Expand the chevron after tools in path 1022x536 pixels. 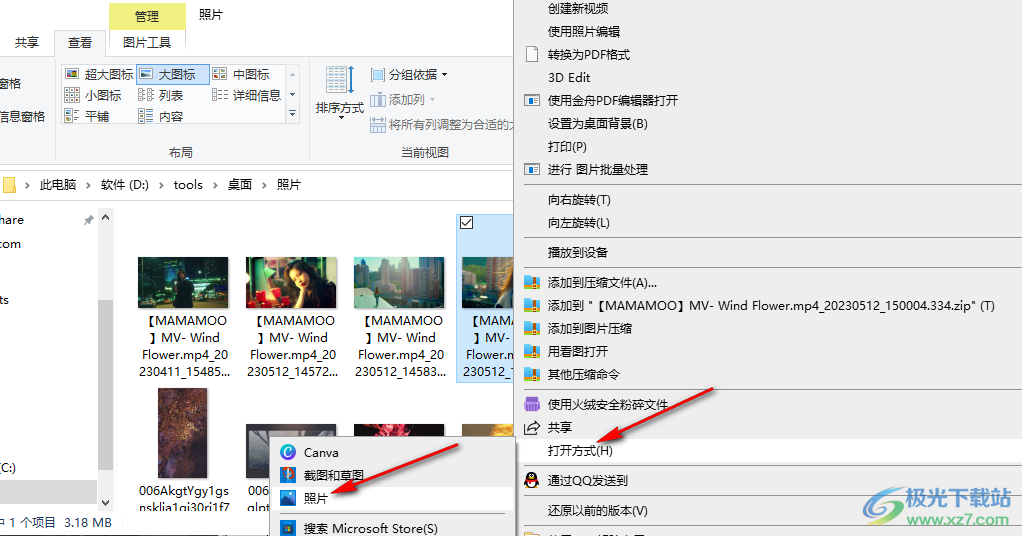[215, 185]
